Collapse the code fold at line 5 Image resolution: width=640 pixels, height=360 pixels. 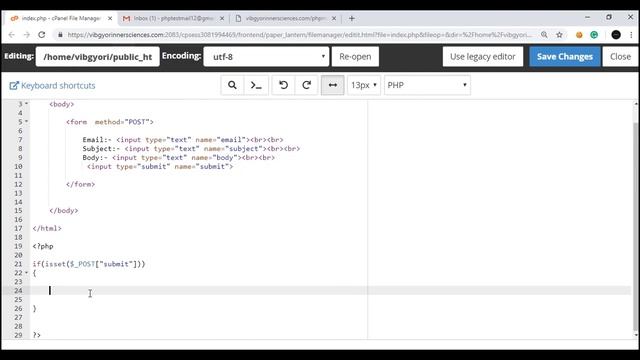(27, 121)
